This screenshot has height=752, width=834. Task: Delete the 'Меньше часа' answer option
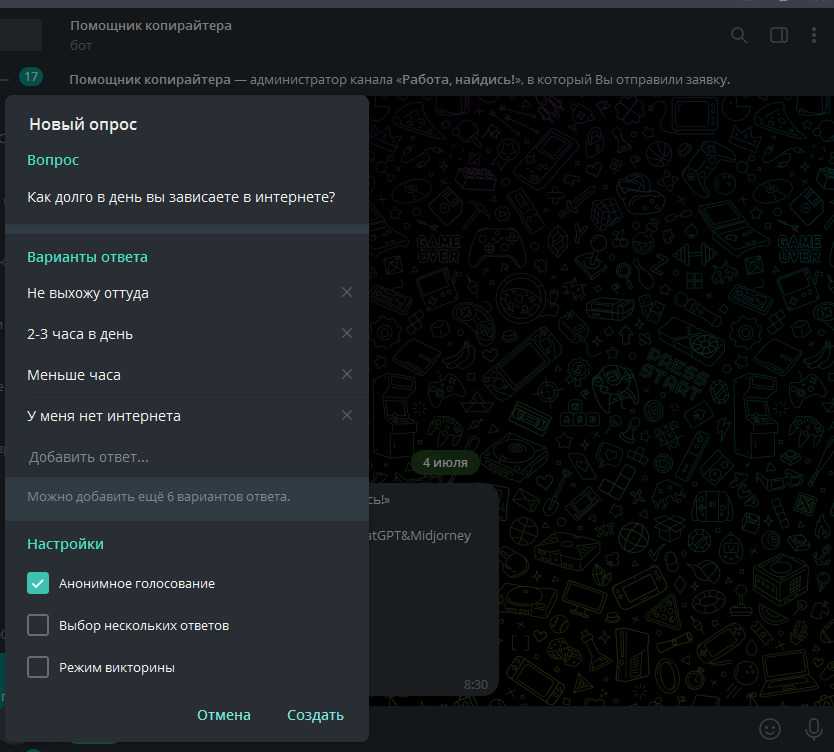(346, 375)
